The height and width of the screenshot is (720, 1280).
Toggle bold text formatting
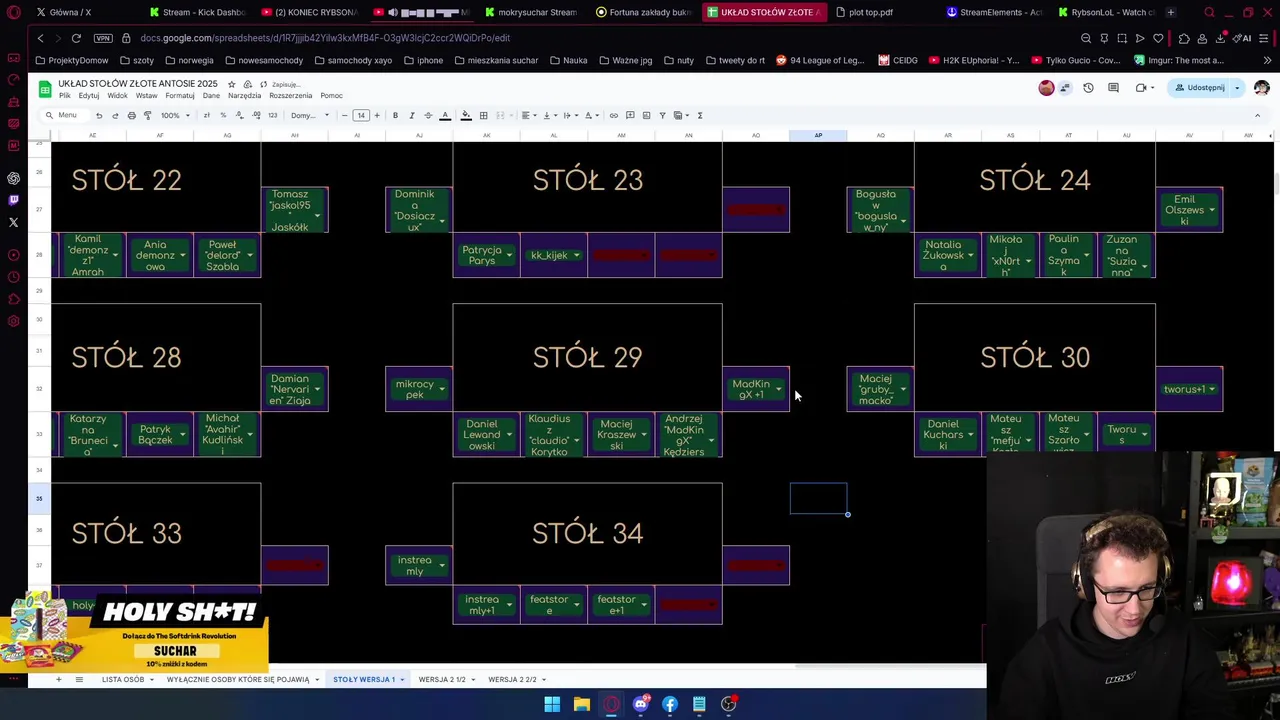(x=395, y=115)
